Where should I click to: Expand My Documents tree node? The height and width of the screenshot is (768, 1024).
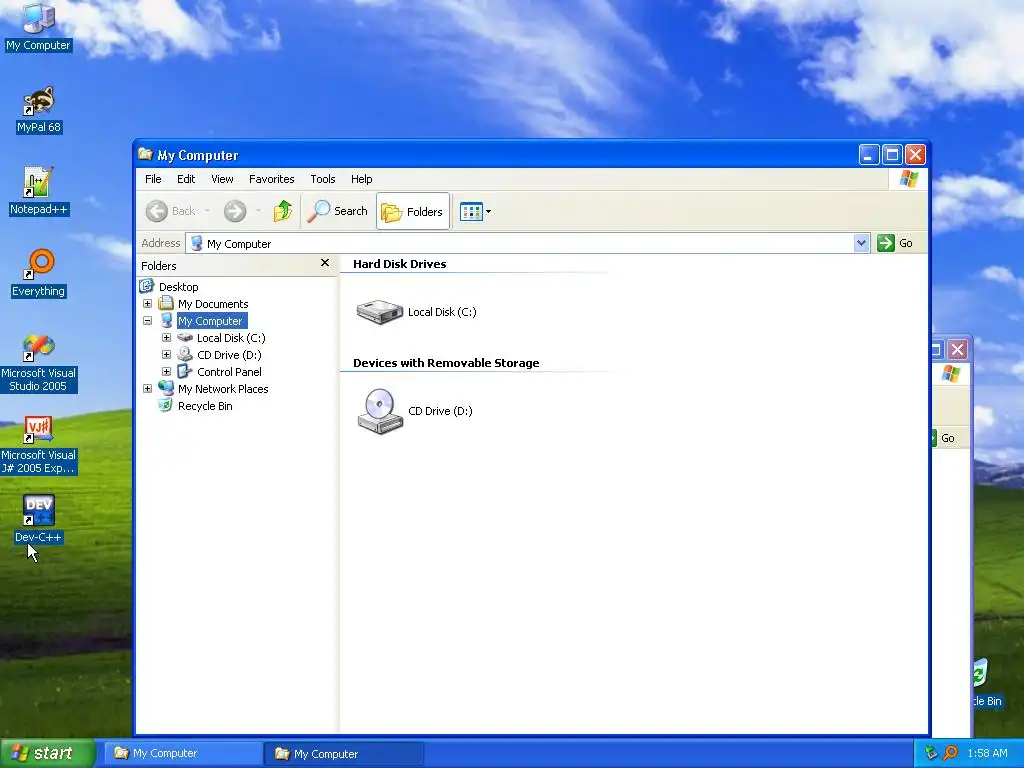(x=148, y=304)
